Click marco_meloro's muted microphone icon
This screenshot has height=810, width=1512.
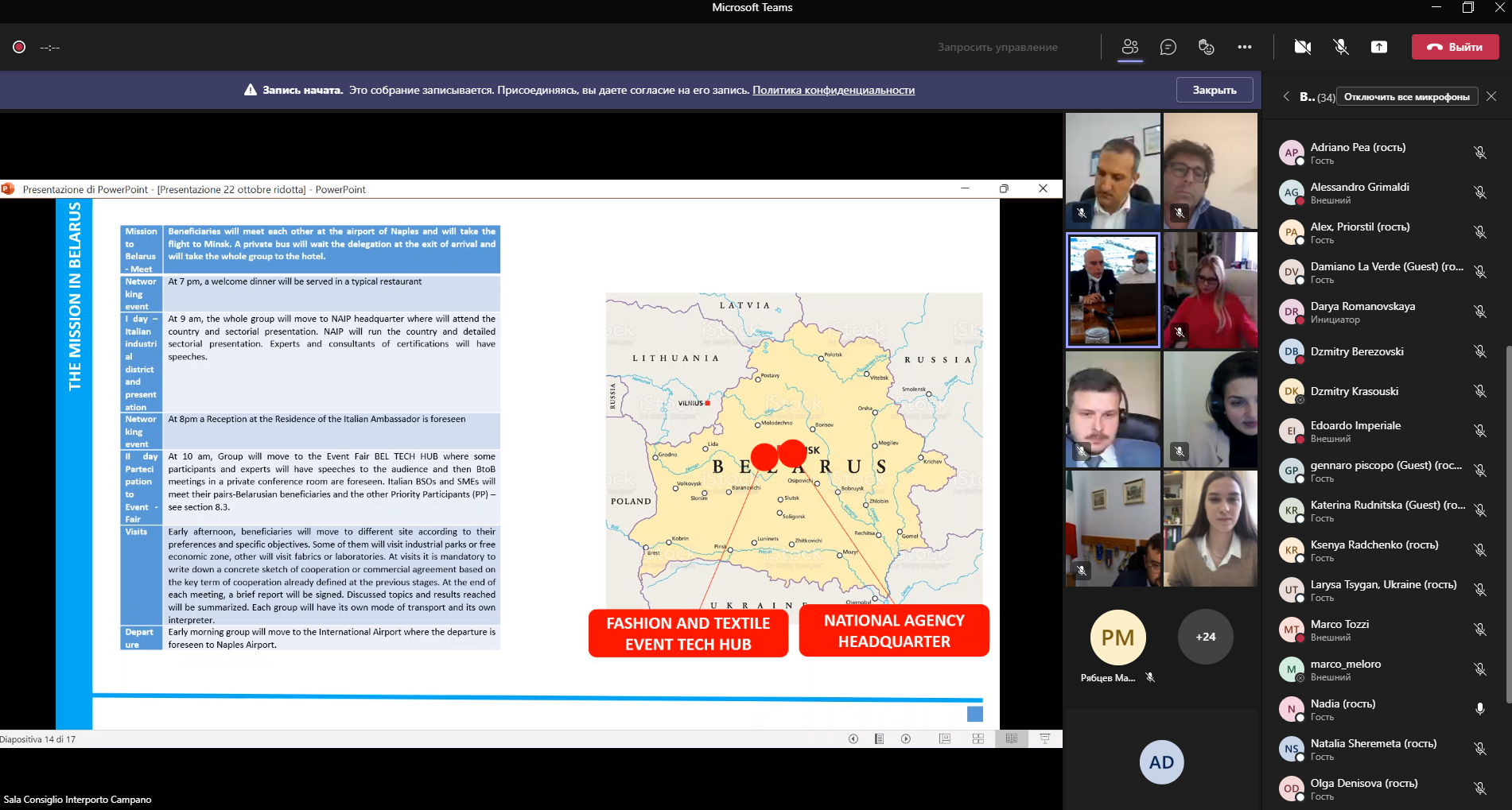[x=1479, y=669]
